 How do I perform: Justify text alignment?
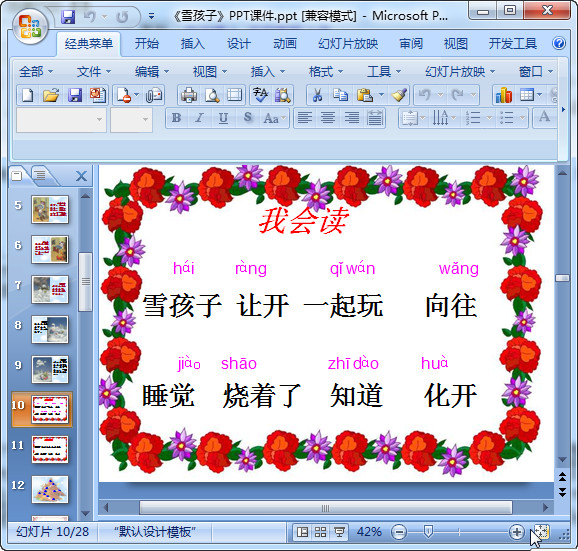(x=375, y=118)
